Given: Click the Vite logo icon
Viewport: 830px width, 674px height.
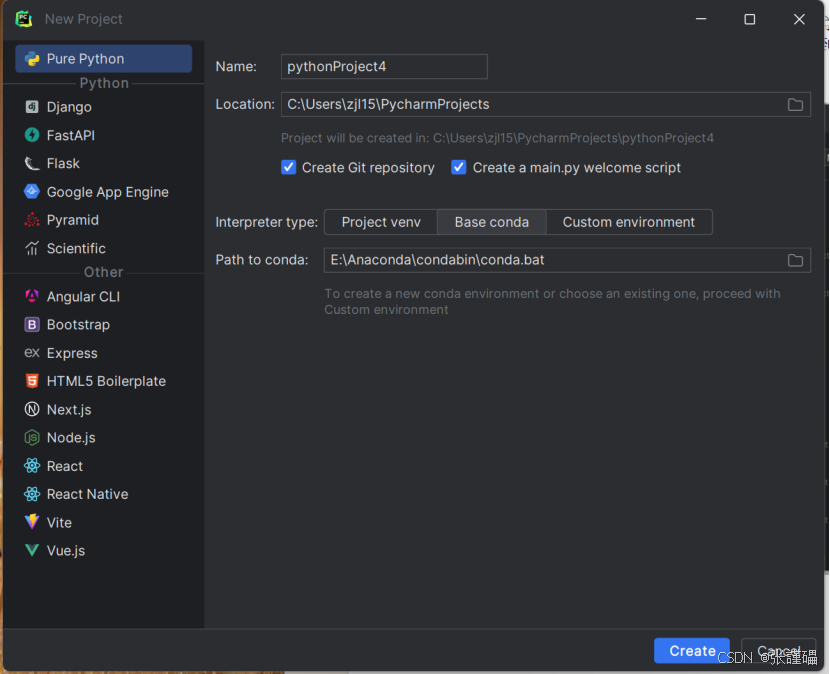Looking at the screenshot, I should pyautogui.click(x=32, y=522).
